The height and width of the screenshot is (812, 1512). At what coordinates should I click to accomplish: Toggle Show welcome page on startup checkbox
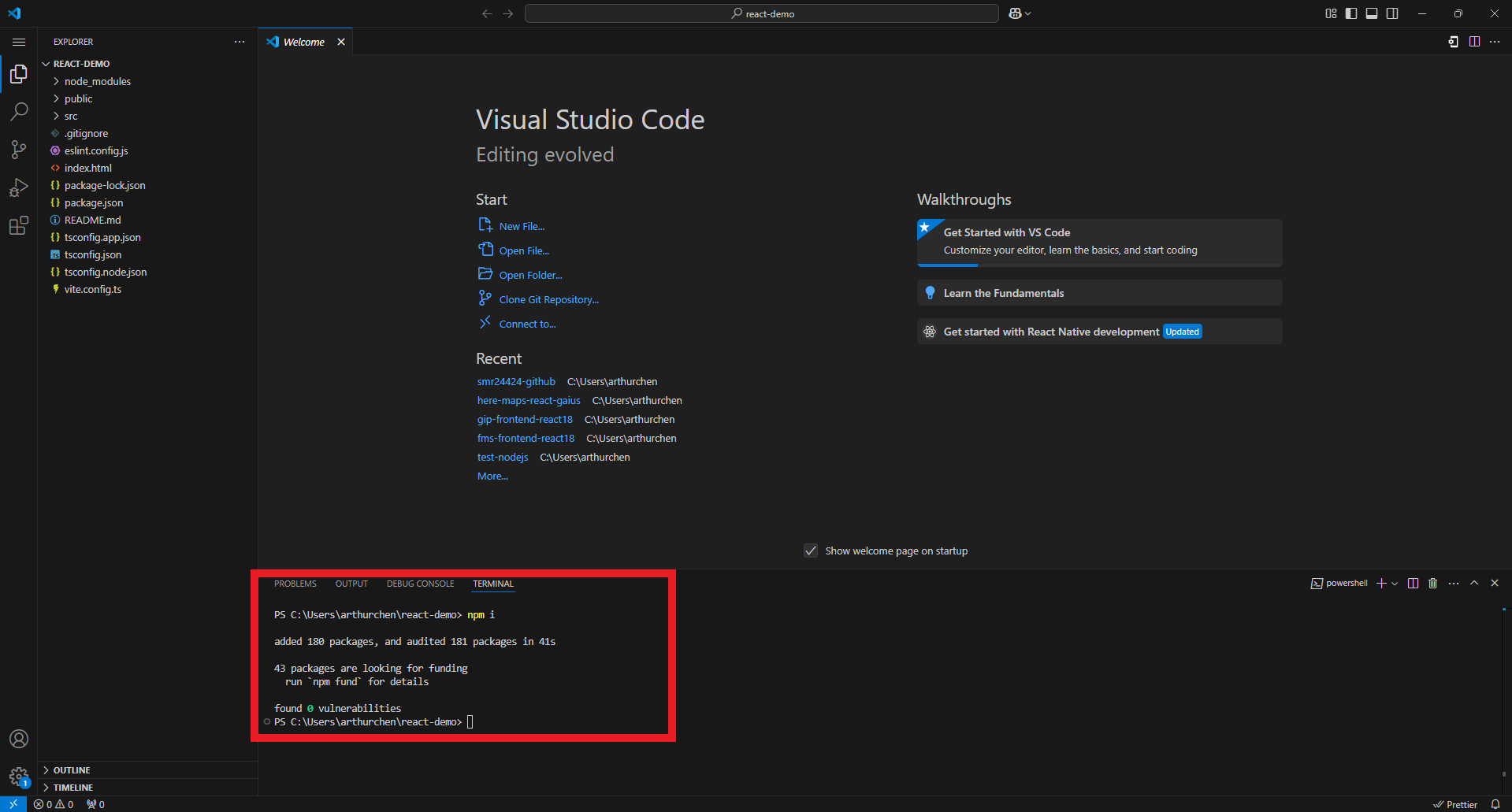[811, 551]
